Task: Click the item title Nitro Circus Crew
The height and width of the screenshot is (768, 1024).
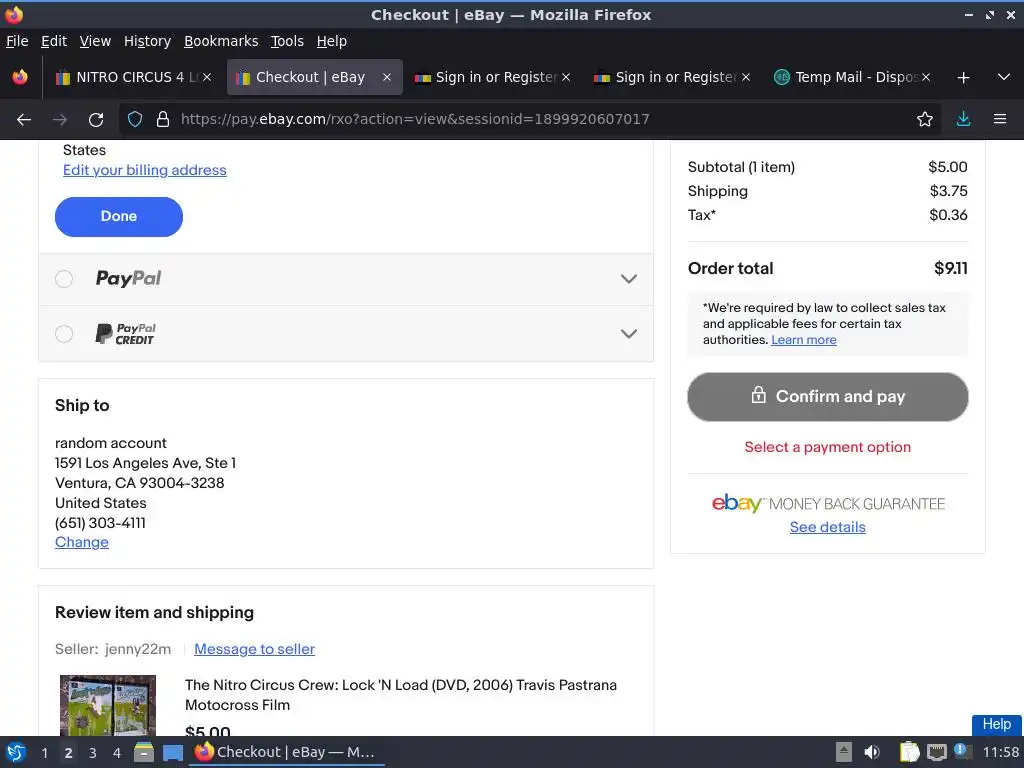Action: pyautogui.click(x=400, y=695)
